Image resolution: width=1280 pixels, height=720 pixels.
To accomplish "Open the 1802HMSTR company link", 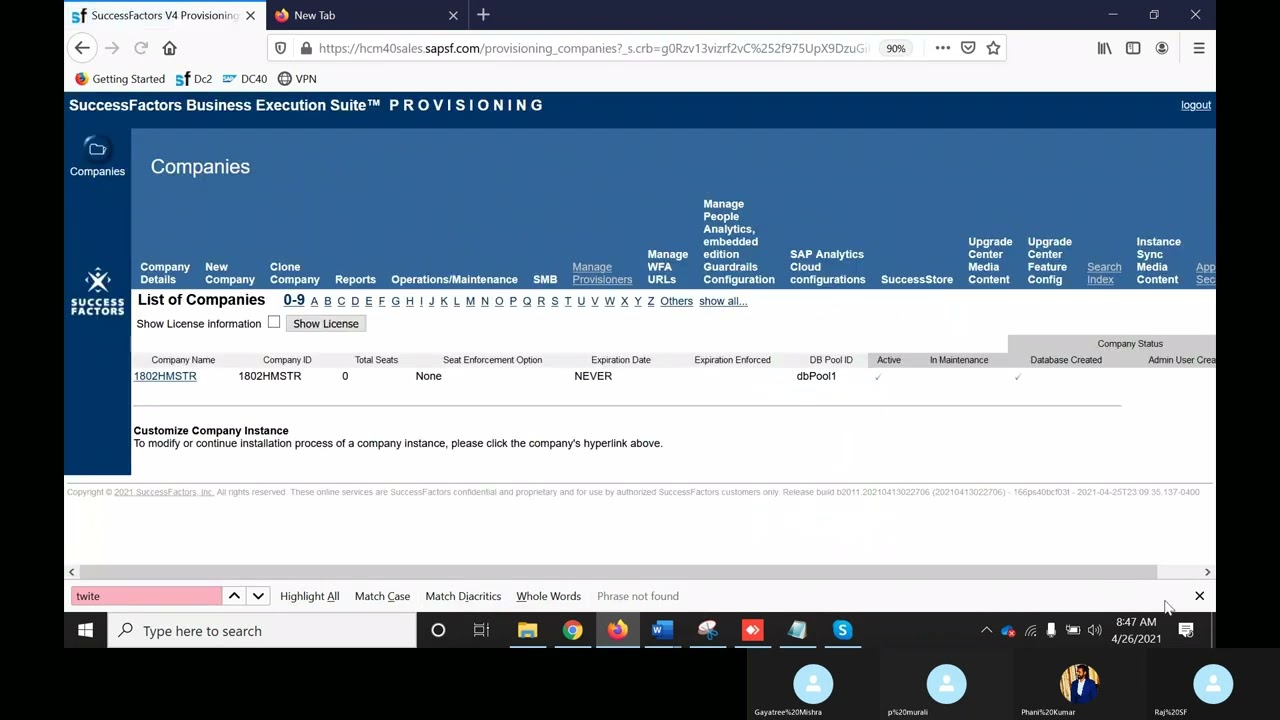I will click(x=165, y=376).
